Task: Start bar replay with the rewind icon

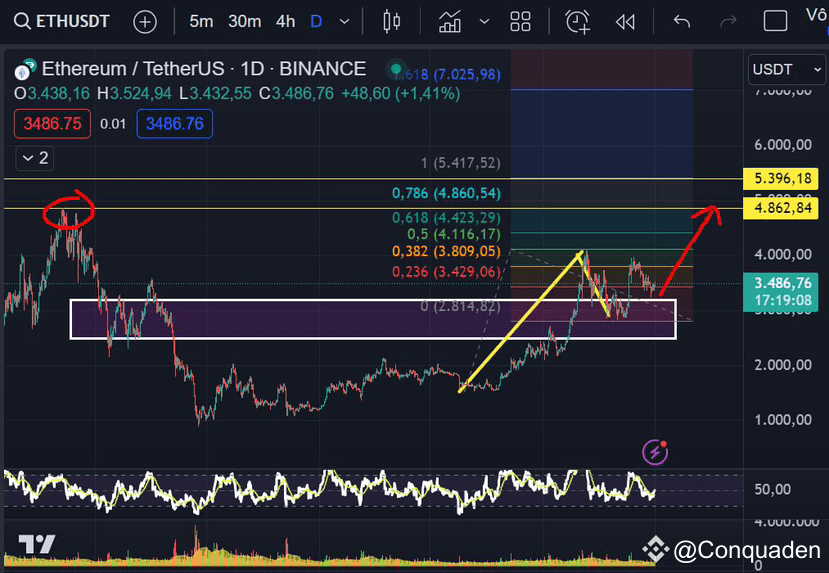Action: pos(625,22)
